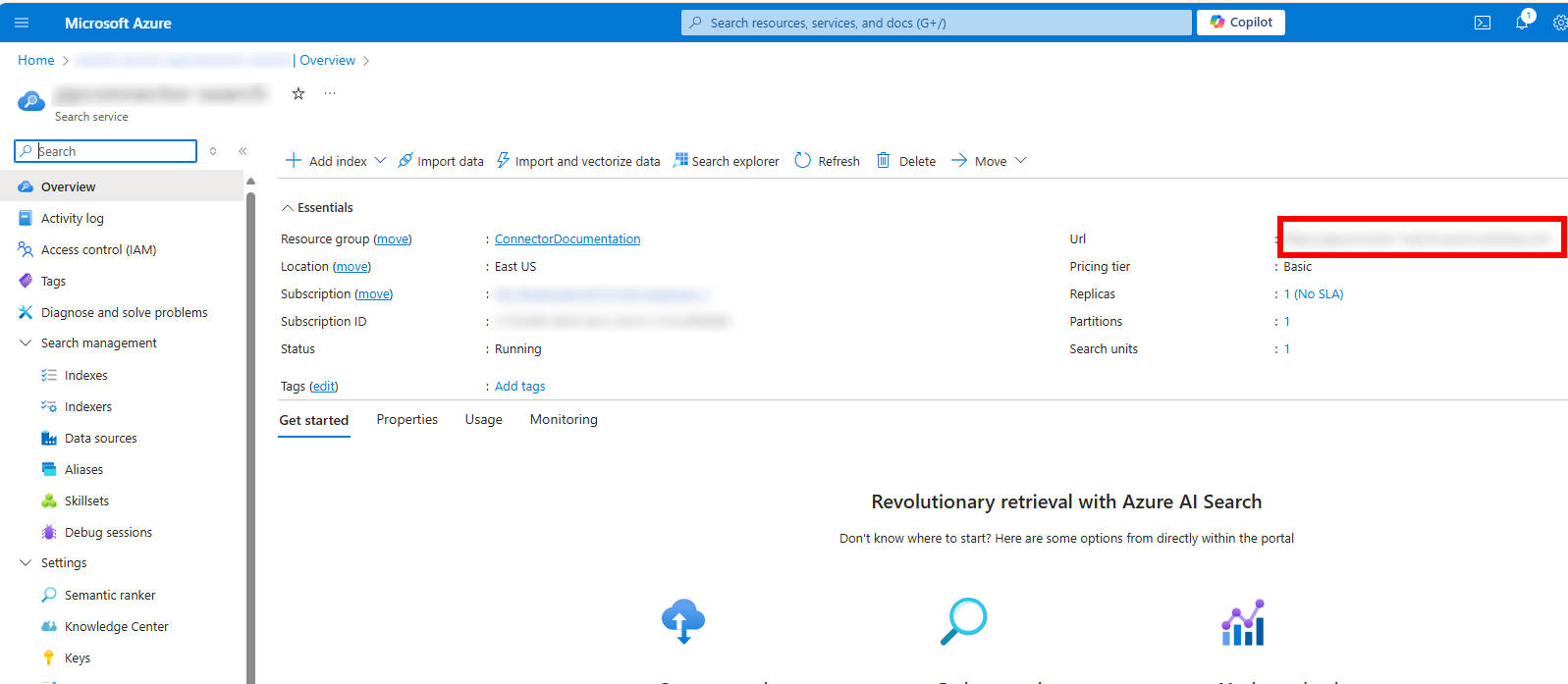The width and height of the screenshot is (1568, 684).
Task: Click Import and vectorize data
Action: (x=578, y=161)
